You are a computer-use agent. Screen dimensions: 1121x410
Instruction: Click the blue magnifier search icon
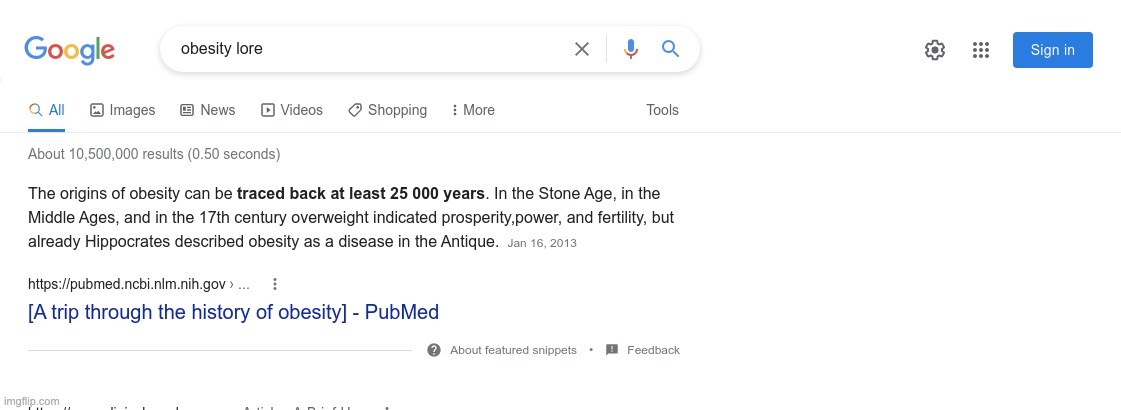tap(670, 49)
